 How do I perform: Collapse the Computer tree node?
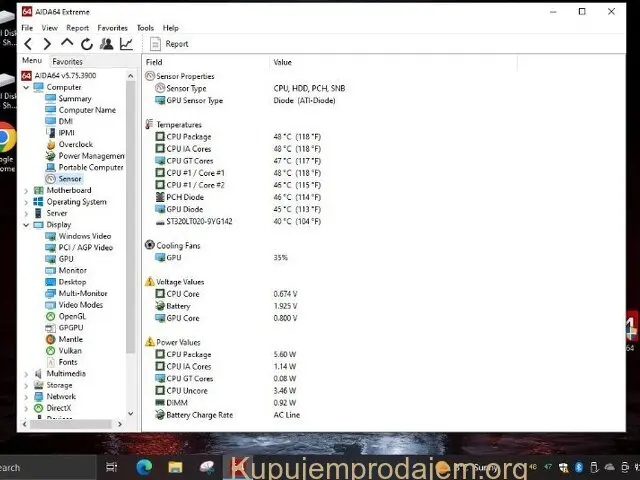[27, 87]
